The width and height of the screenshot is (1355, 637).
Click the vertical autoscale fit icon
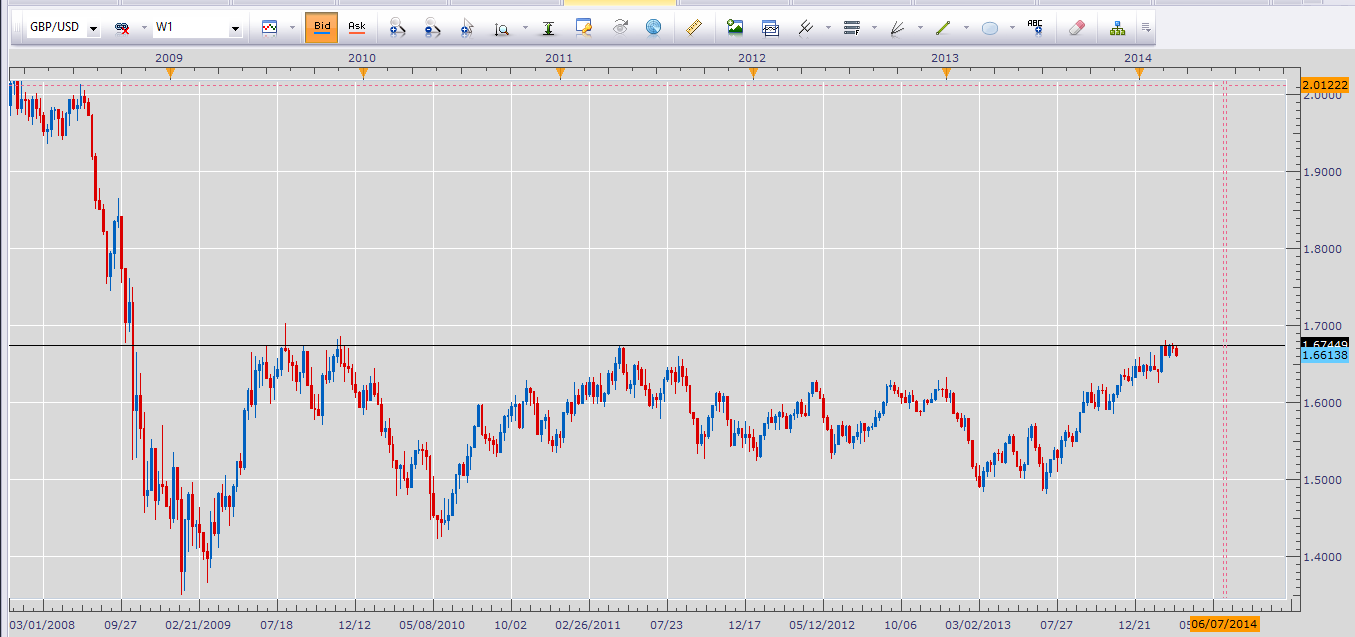[x=549, y=28]
